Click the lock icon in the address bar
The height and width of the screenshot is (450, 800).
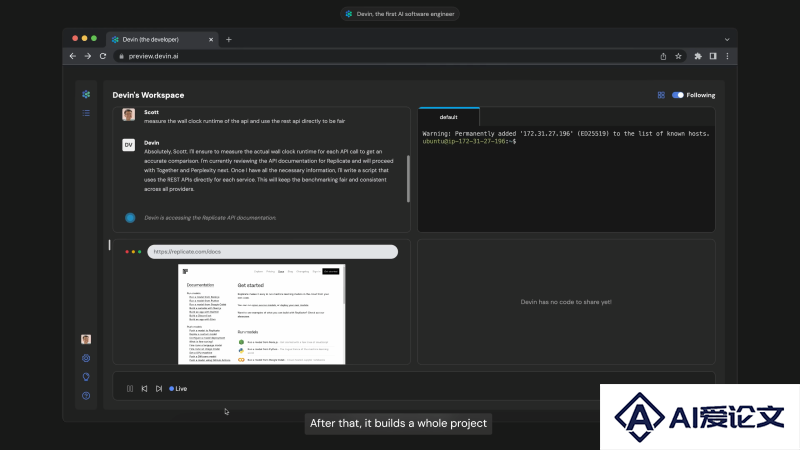(121, 56)
